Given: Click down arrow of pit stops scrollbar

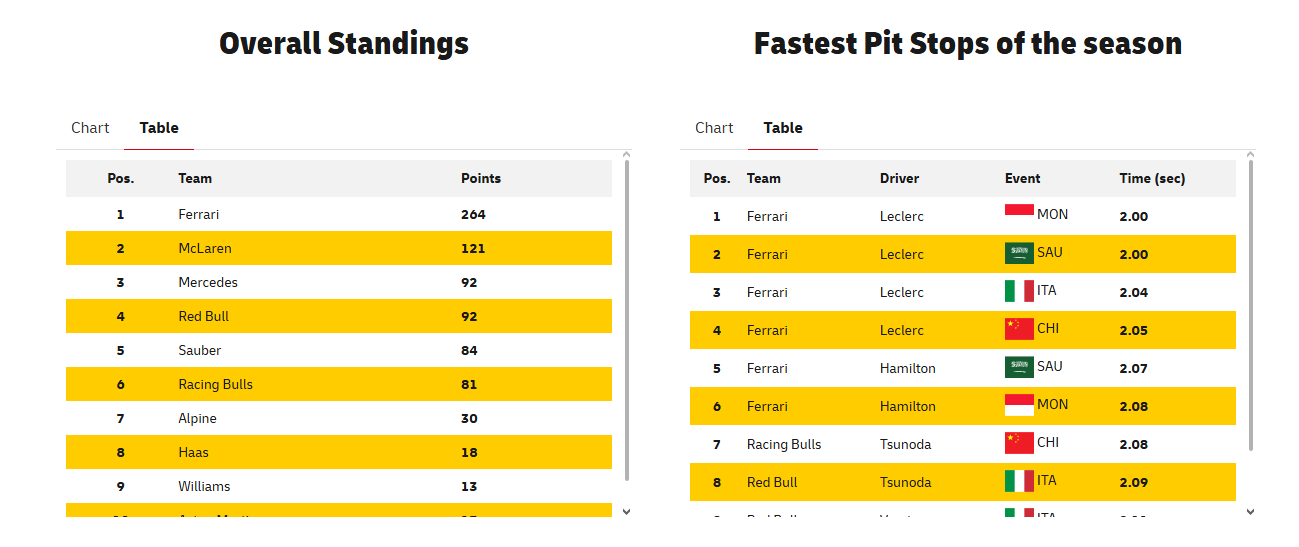Looking at the screenshot, I should coord(1251,511).
